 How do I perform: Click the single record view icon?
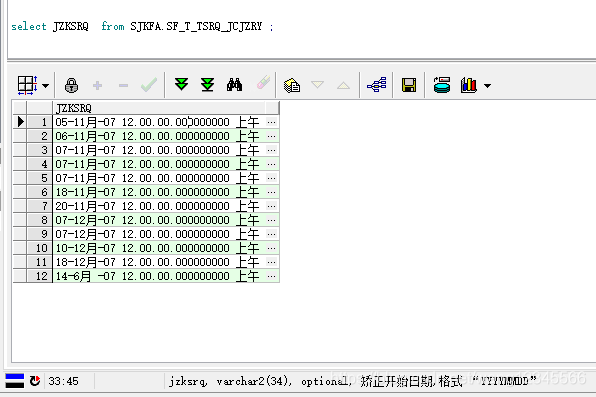point(292,85)
